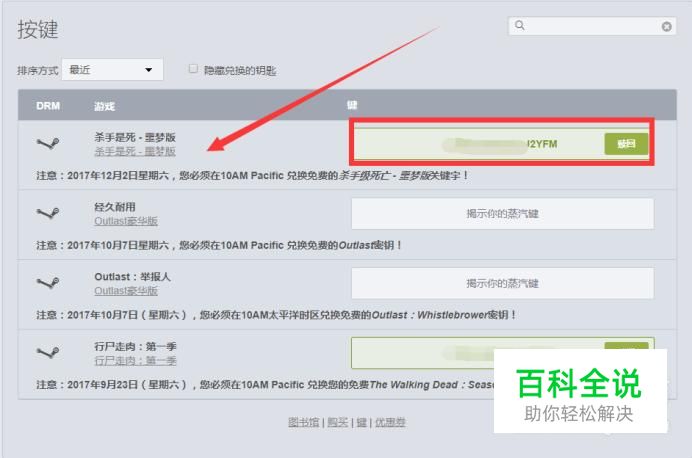The height and width of the screenshot is (458, 692).
Task: Click the Outlast:举报人 game title
Action: 132,277
